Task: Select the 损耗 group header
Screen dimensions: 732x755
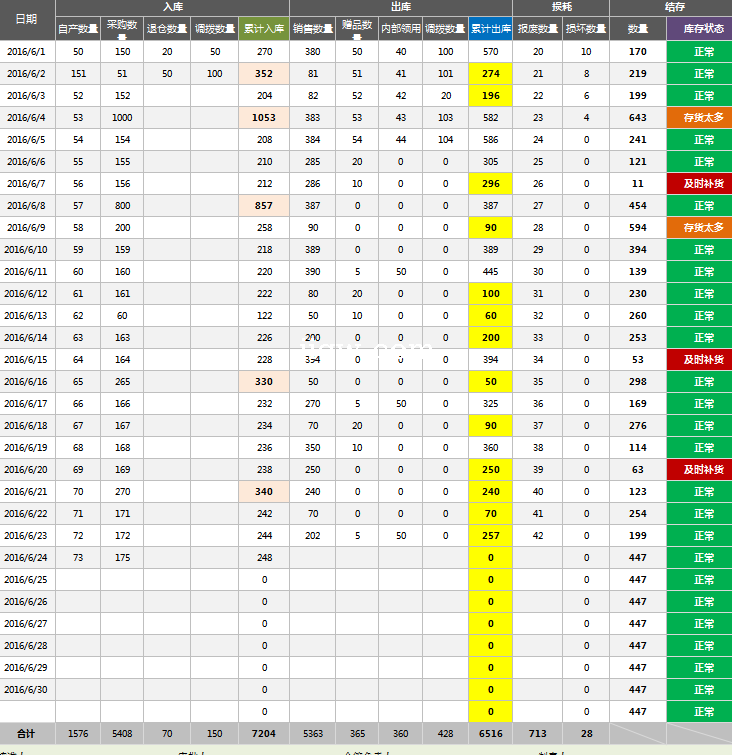Action: pos(561,7)
